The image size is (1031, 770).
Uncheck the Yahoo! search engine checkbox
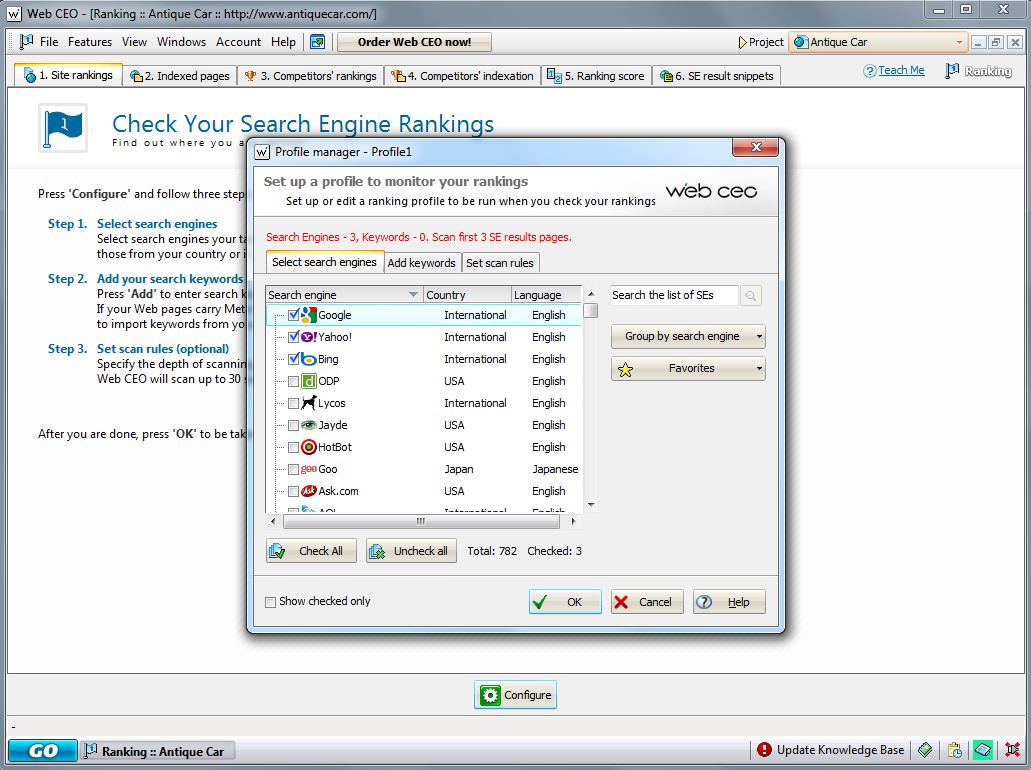pos(294,337)
